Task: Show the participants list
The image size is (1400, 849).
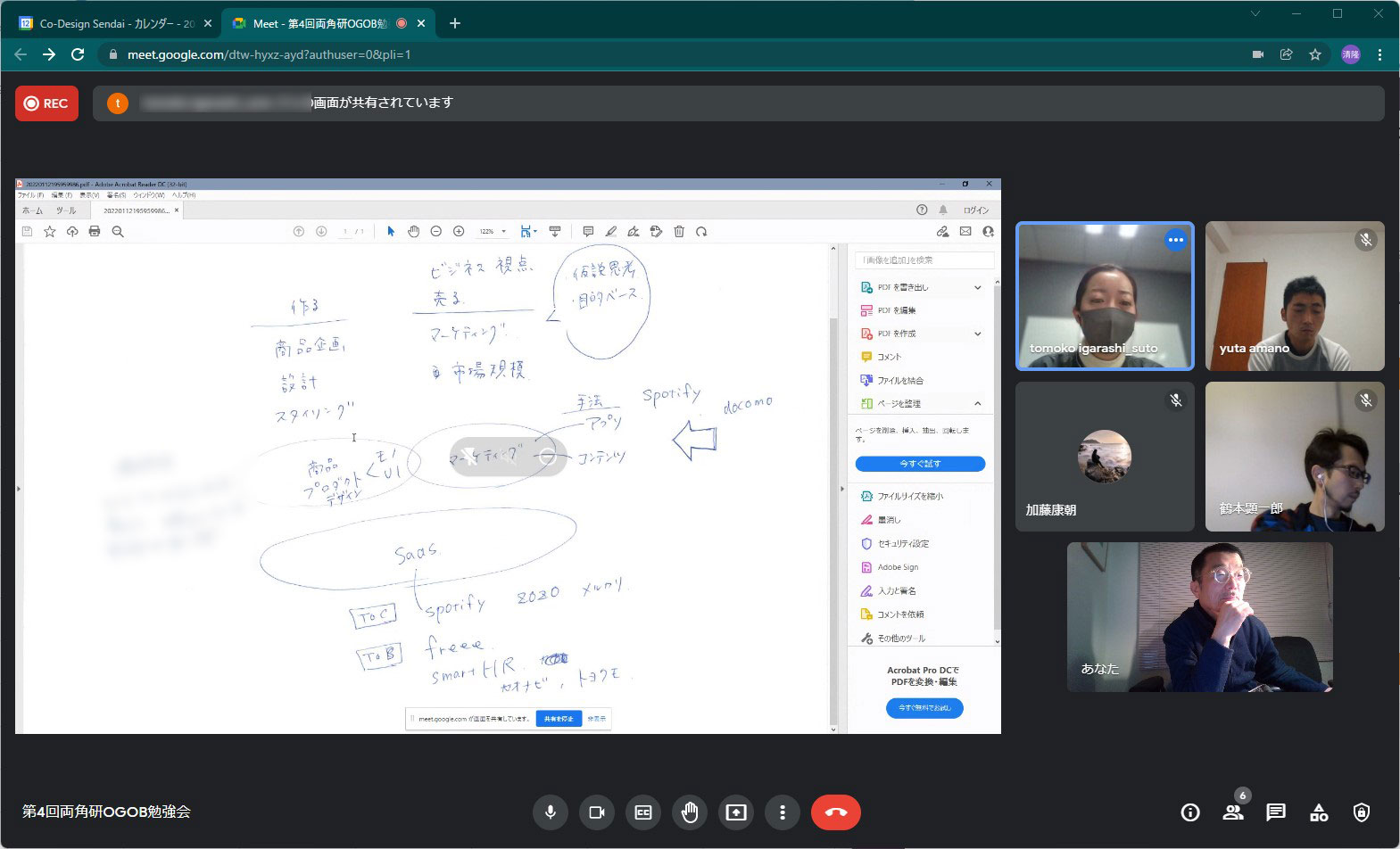Action: point(1233,812)
